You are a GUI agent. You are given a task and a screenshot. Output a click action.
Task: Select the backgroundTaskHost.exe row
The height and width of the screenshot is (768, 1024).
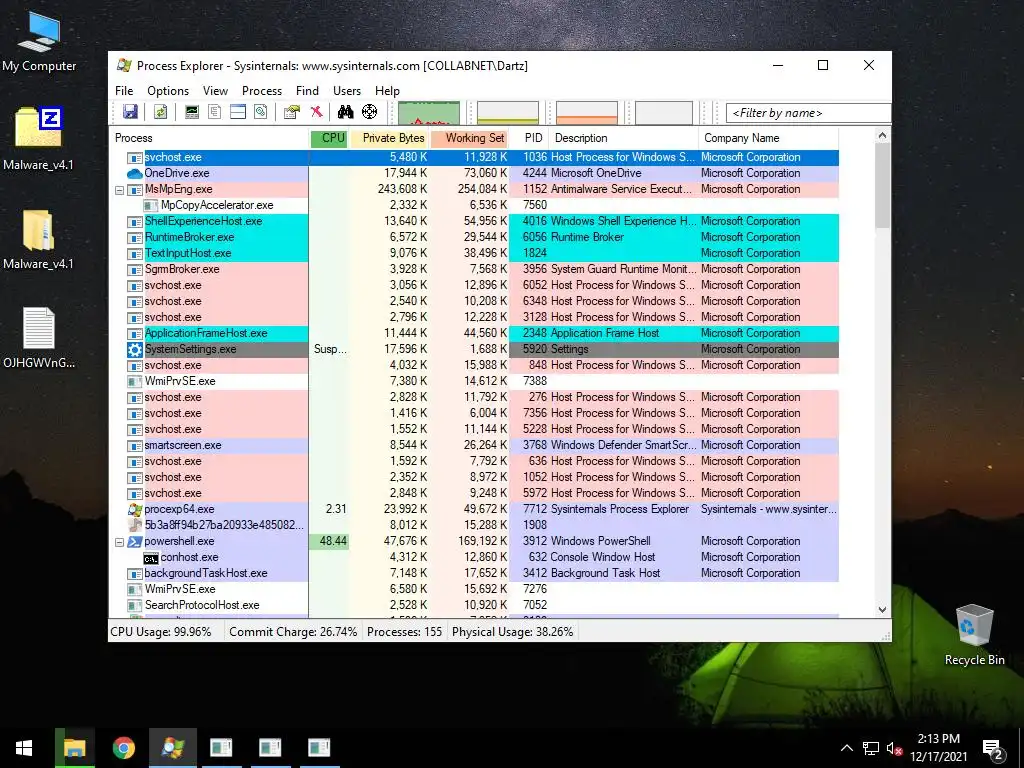[474, 573]
